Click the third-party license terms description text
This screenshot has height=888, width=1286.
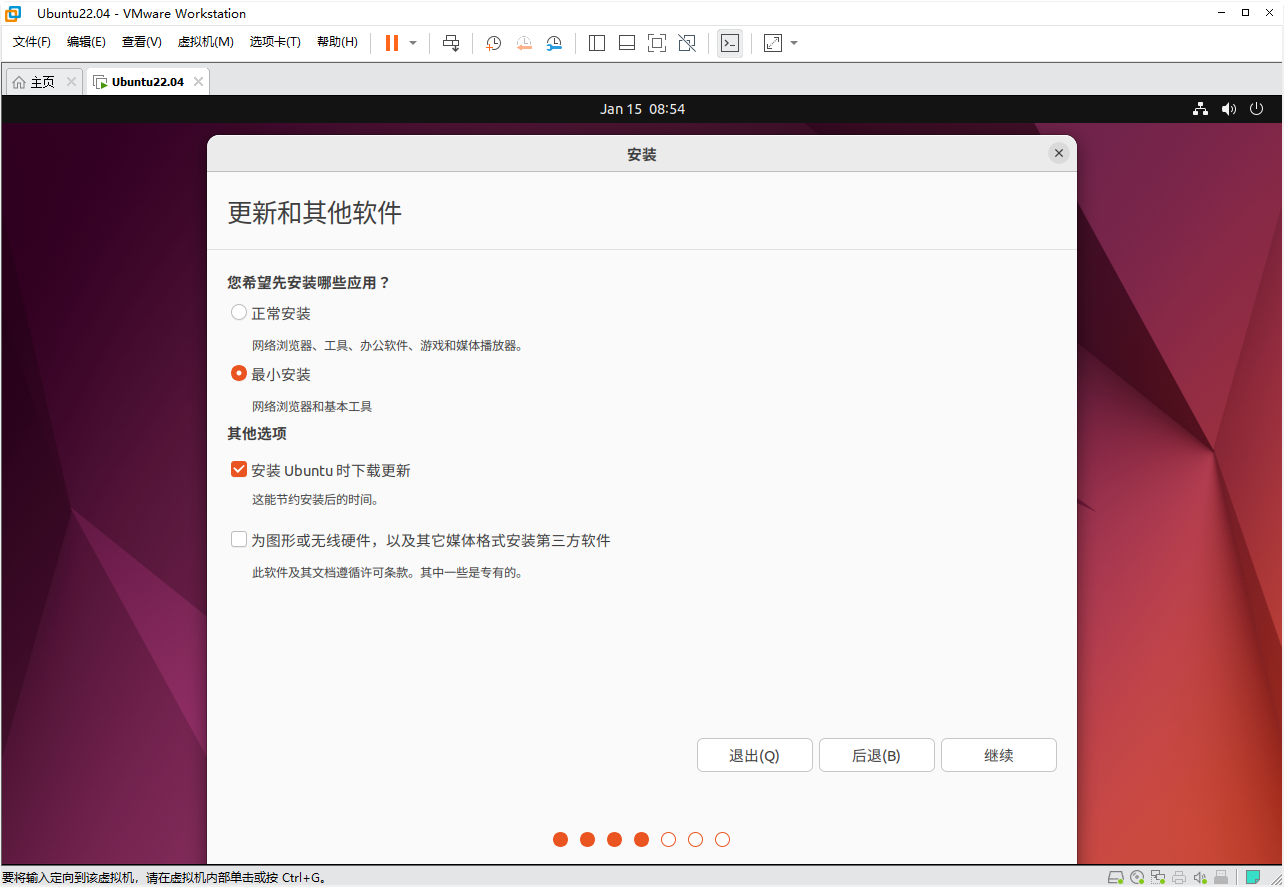(388, 573)
